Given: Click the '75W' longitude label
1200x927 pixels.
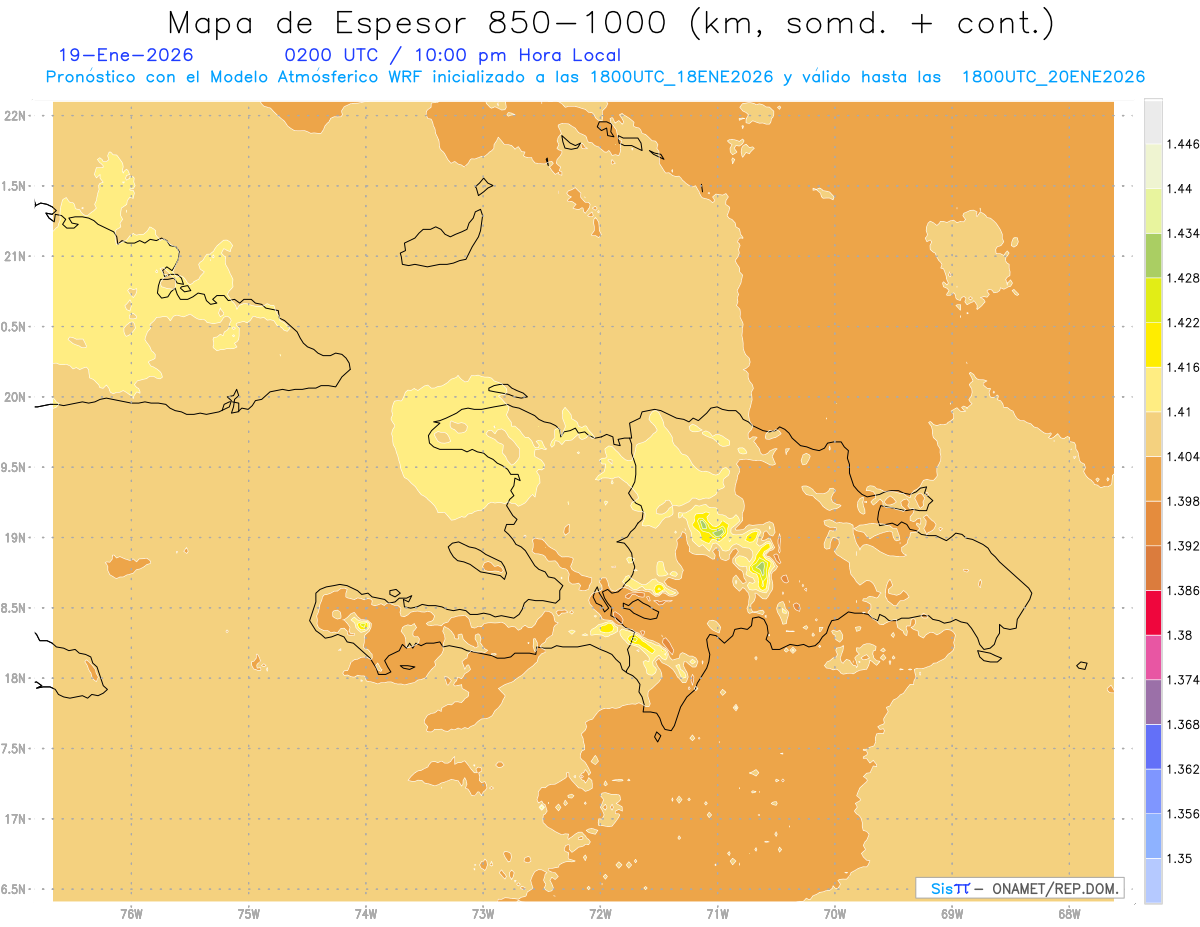Looking at the screenshot, I should (249, 913).
